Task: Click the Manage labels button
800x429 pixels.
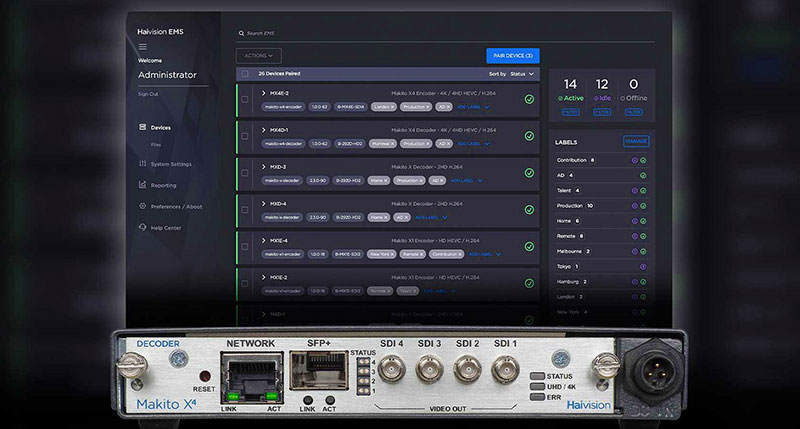Action: click(635, 142)
